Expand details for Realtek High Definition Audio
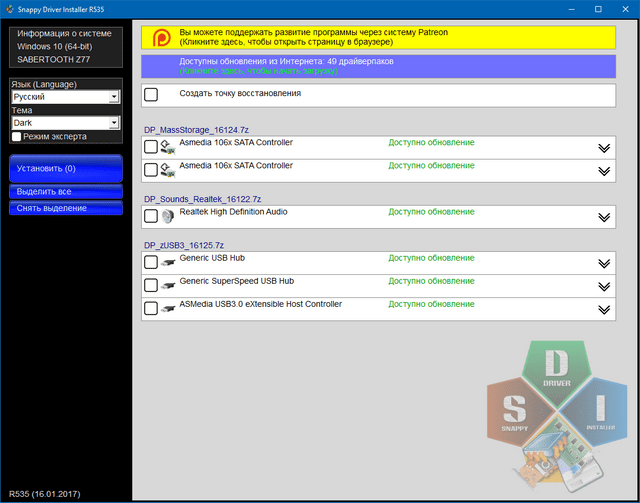 point(604,217)
